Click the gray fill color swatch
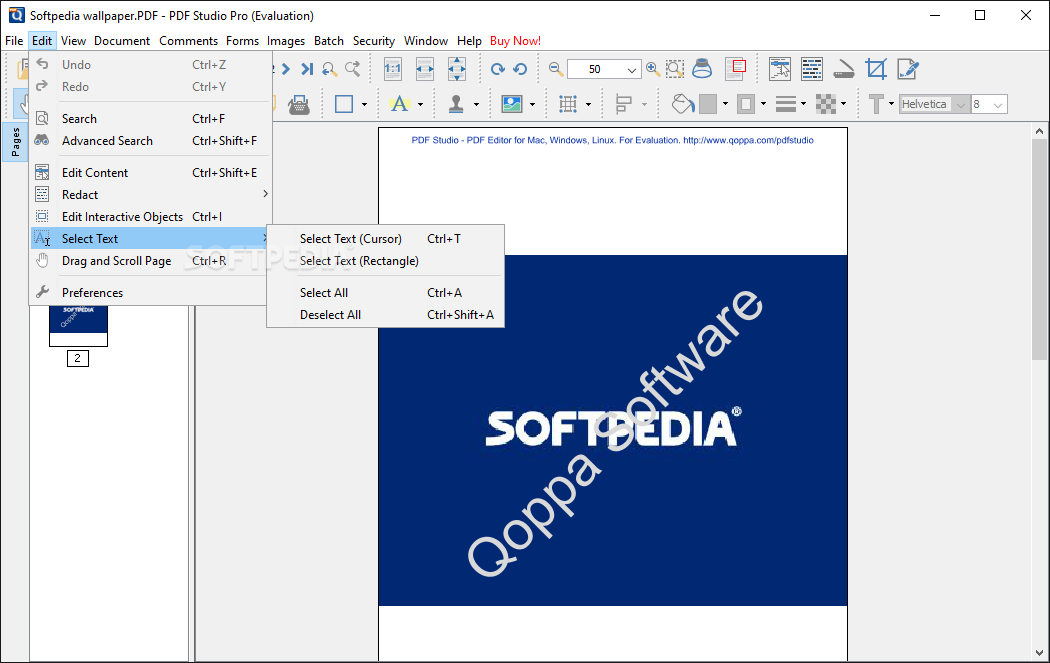The image size is (1050, 663). pyautogui.click(x=708, y=104)
